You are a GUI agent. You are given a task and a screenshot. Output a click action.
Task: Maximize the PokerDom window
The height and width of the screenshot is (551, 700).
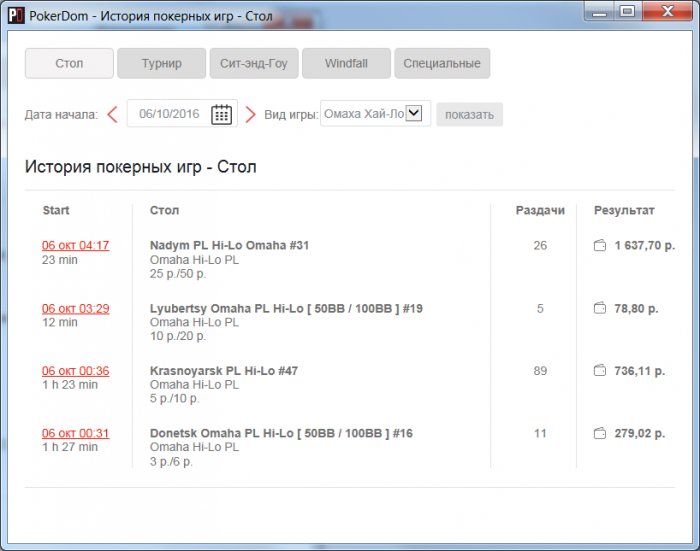click(627, 11)
